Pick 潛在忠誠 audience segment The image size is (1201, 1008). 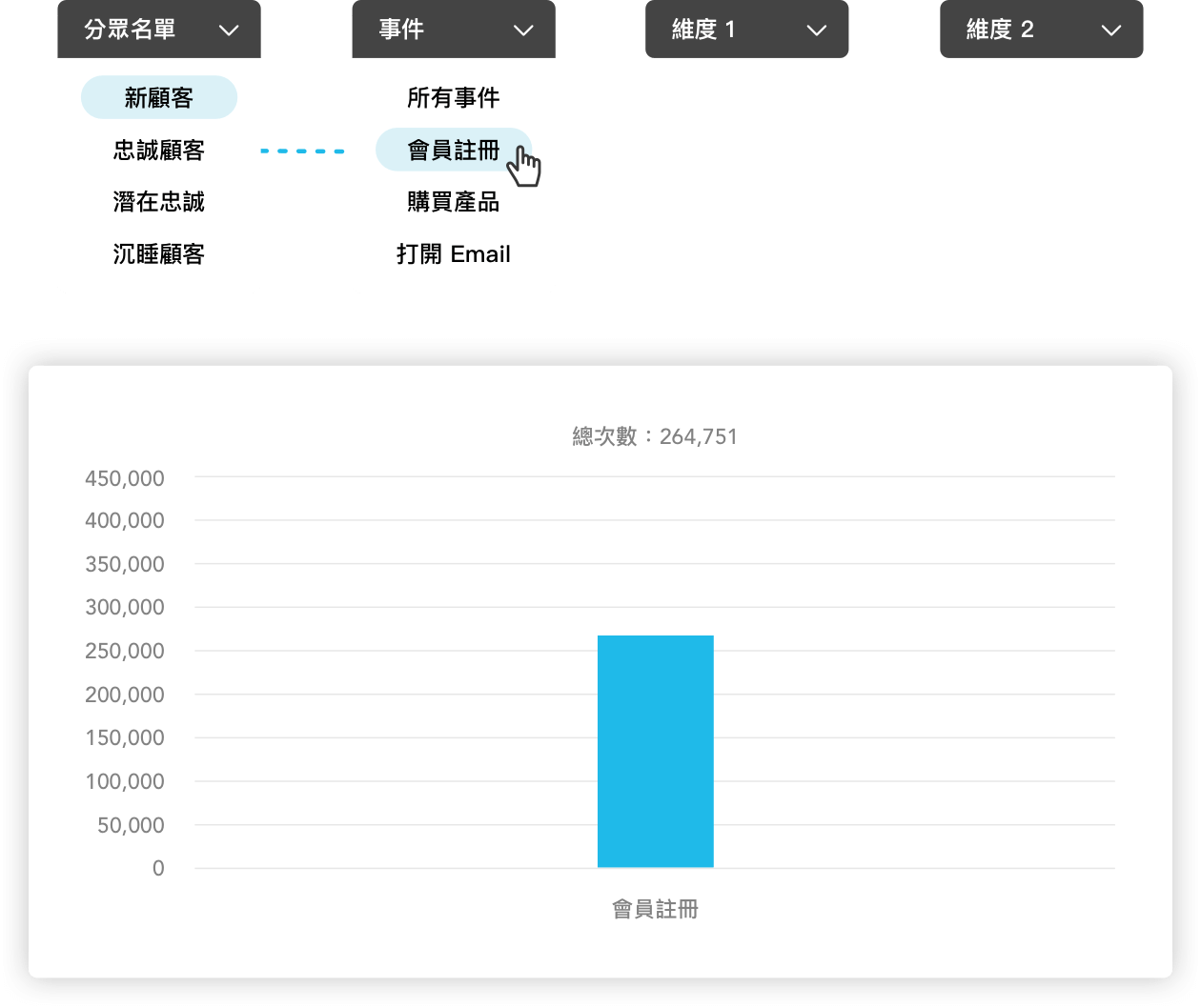click(x=159, y=202)
